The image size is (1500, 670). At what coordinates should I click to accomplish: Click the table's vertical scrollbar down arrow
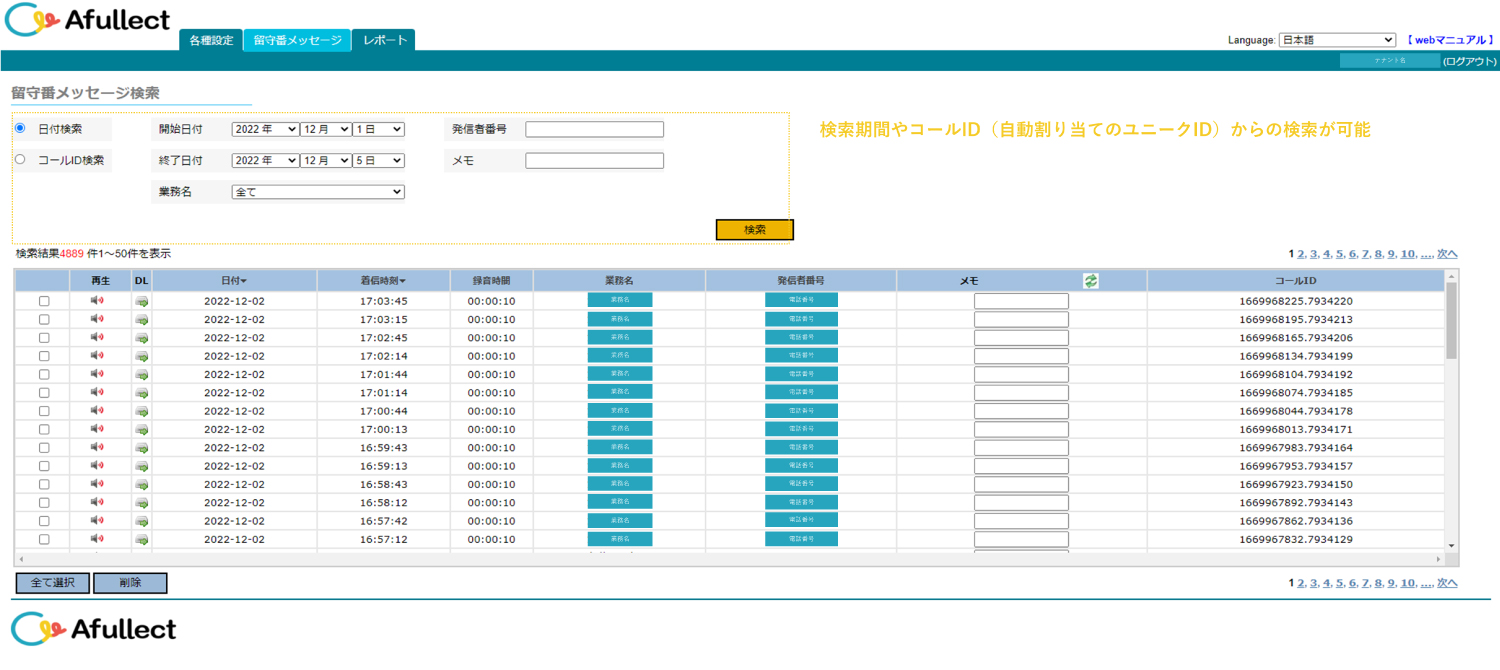click(x=1451, y=547)
